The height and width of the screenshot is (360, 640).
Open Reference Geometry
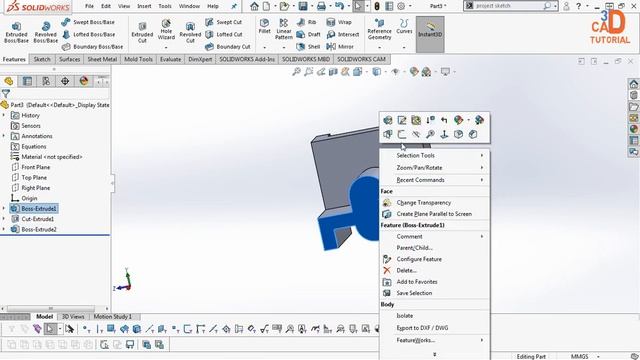pyautogui.click(x=379, y=29)
